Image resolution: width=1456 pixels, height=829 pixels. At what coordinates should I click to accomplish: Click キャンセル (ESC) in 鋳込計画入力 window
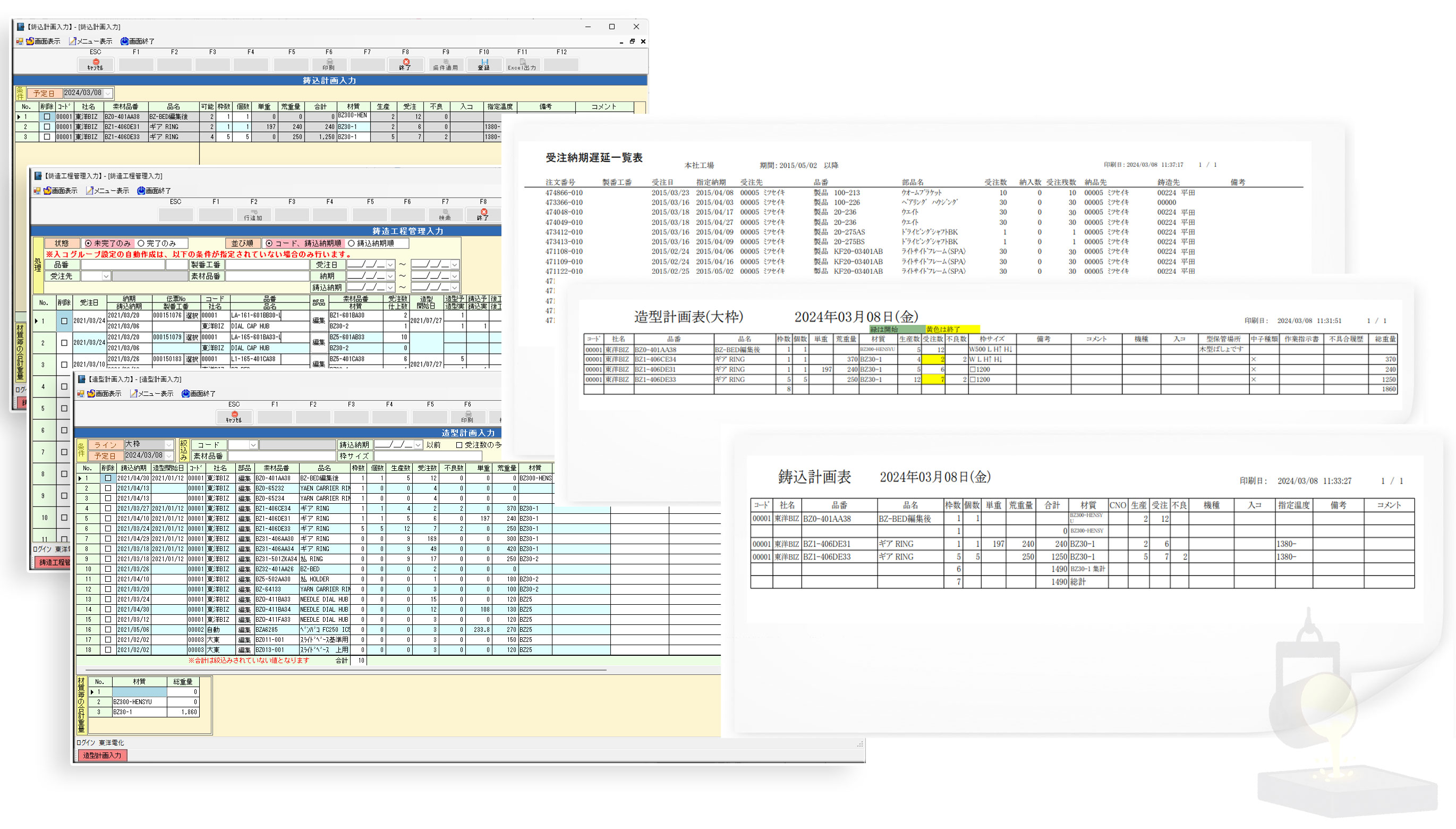95,64
